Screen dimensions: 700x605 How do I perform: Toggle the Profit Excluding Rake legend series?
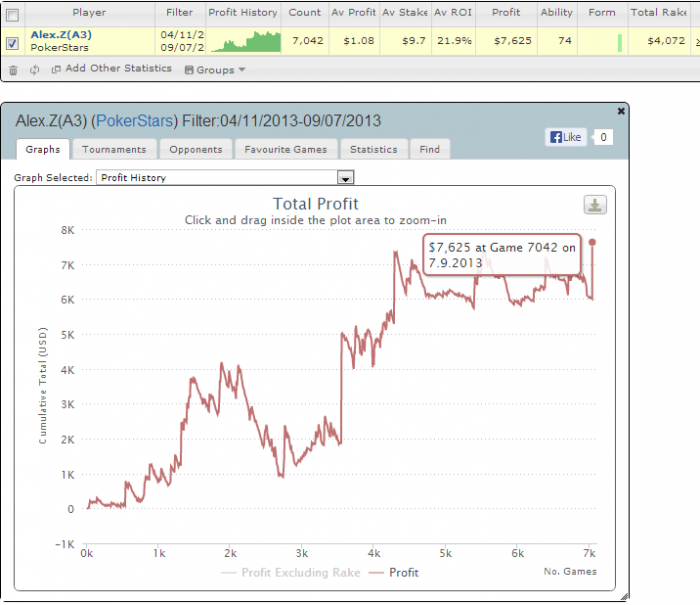(291, 573)
